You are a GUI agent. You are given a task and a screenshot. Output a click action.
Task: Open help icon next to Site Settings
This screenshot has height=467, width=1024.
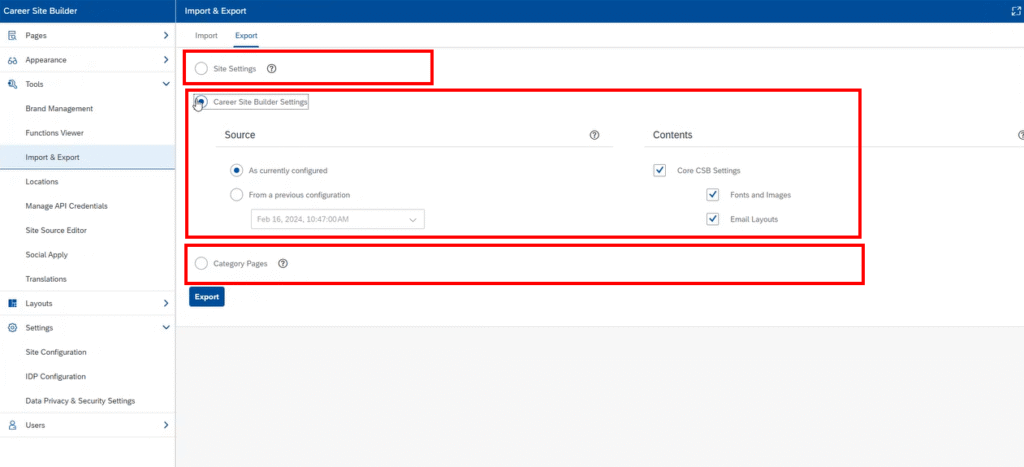(272, 69)
